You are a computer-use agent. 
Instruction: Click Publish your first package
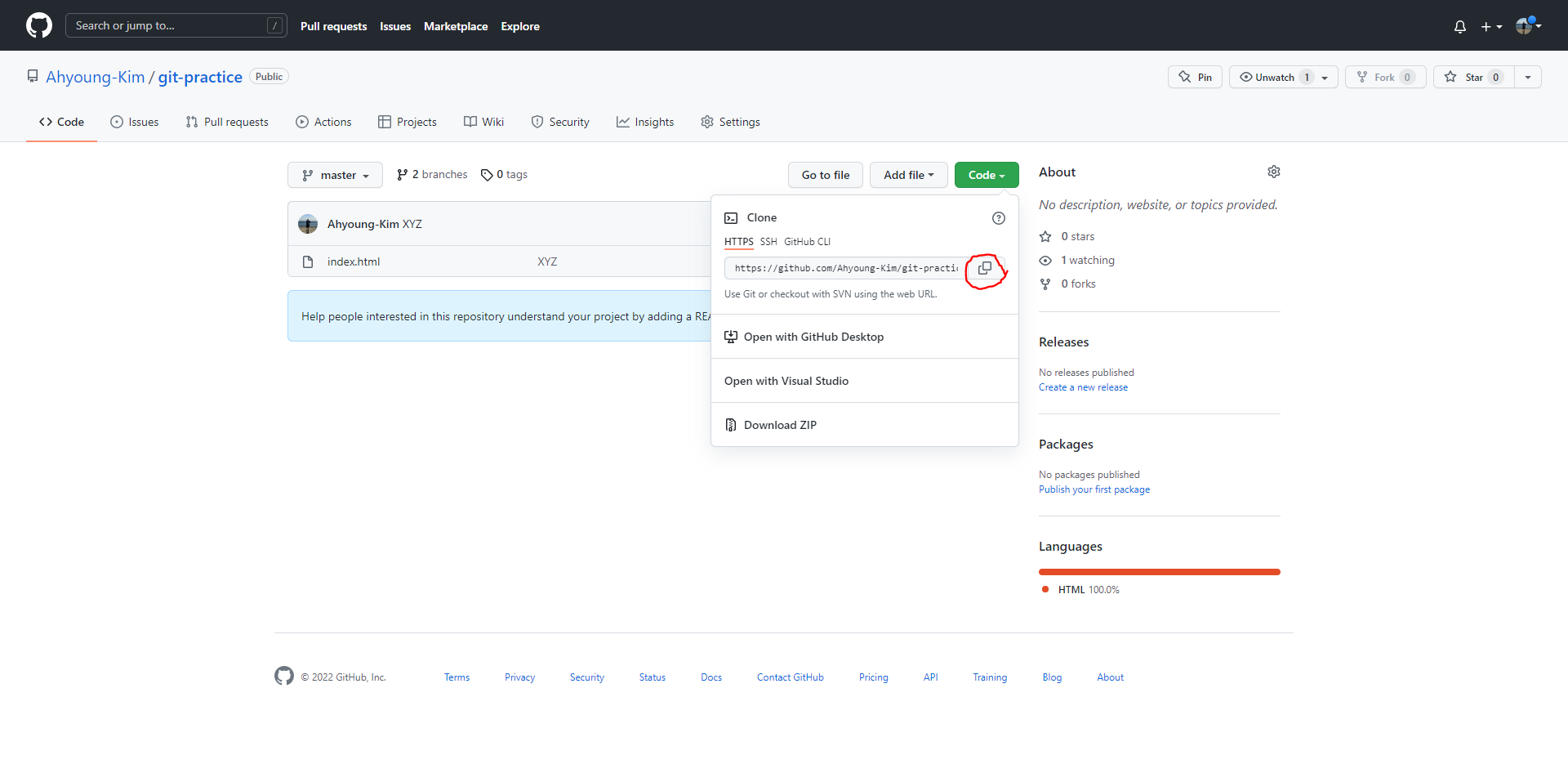(x=1094, y=489)
